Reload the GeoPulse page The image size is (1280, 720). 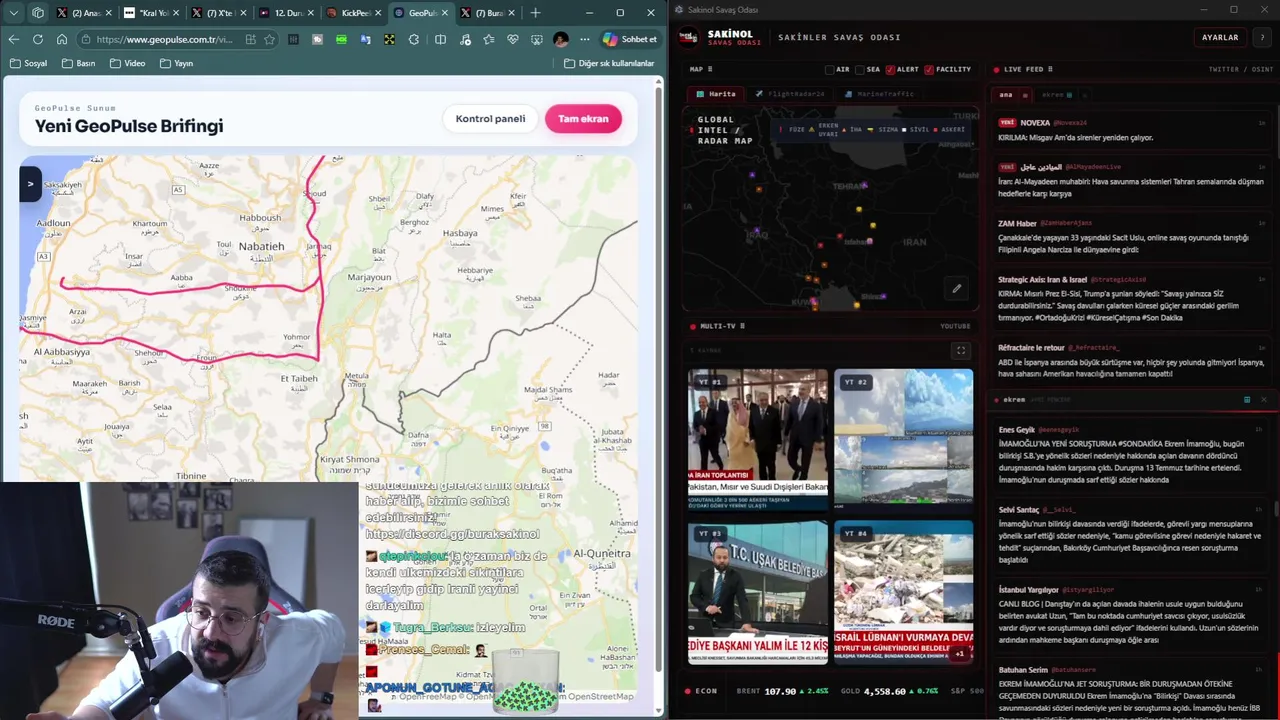point(37,39)
